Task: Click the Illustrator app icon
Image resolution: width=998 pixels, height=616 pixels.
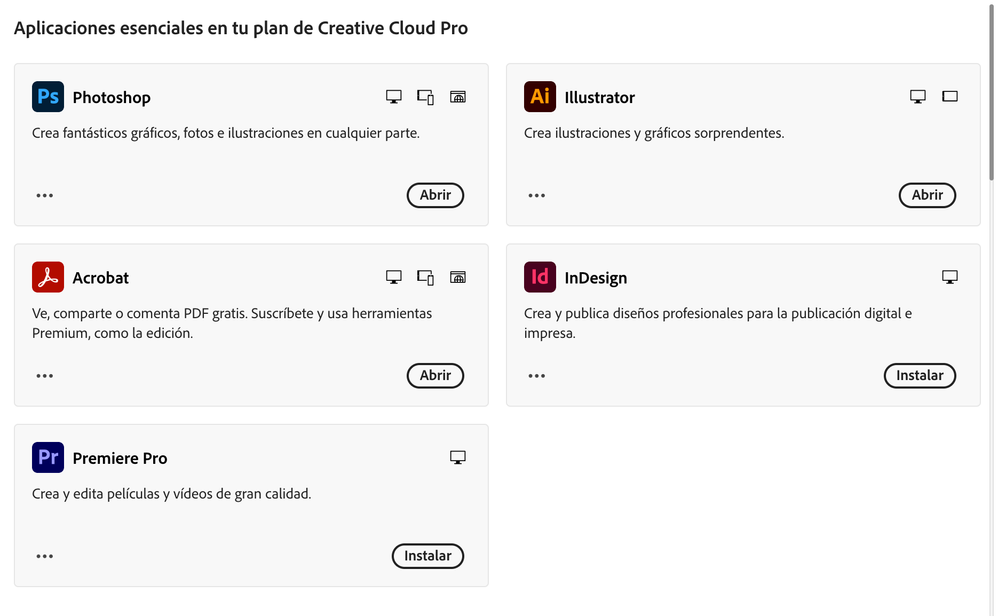Action: point(540,97)
